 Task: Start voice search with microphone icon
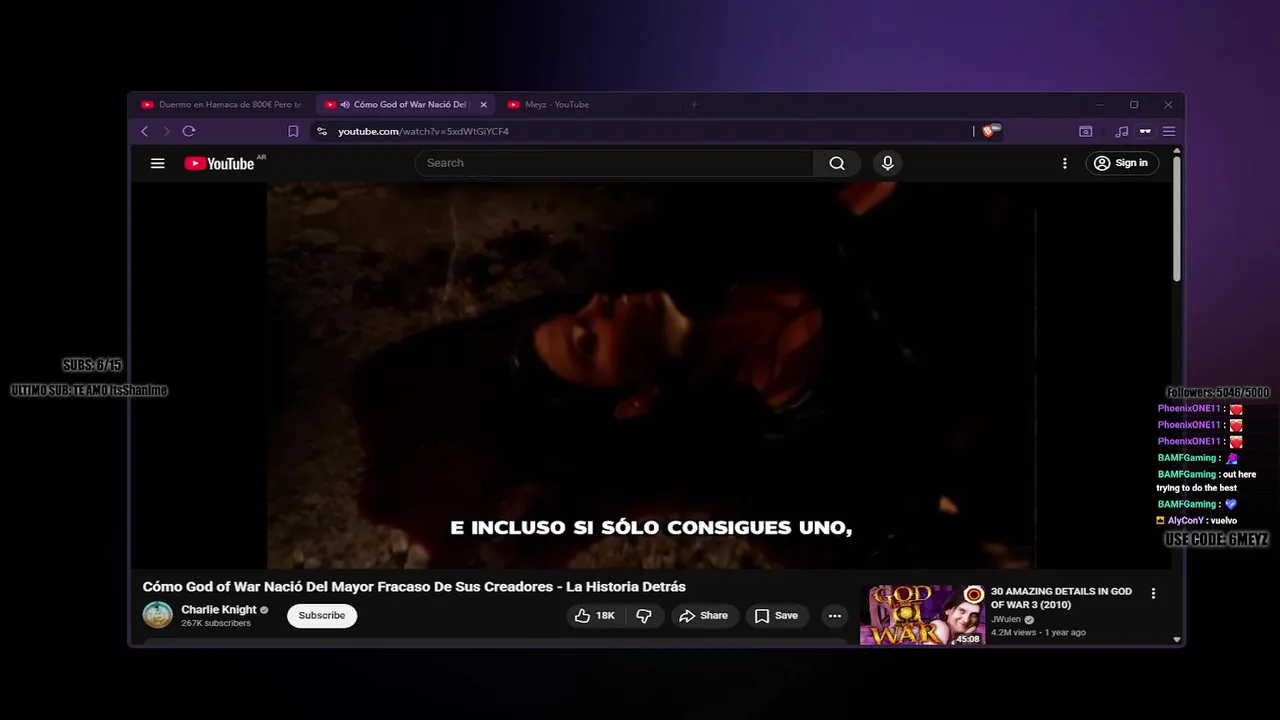887,163
